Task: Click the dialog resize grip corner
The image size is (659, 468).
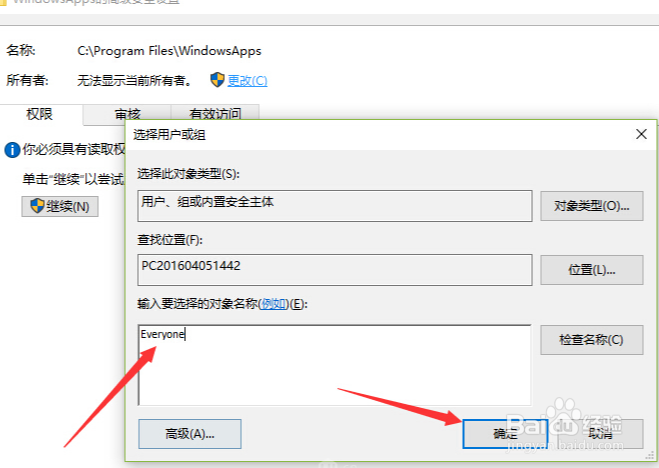Action: click(651, 455)
